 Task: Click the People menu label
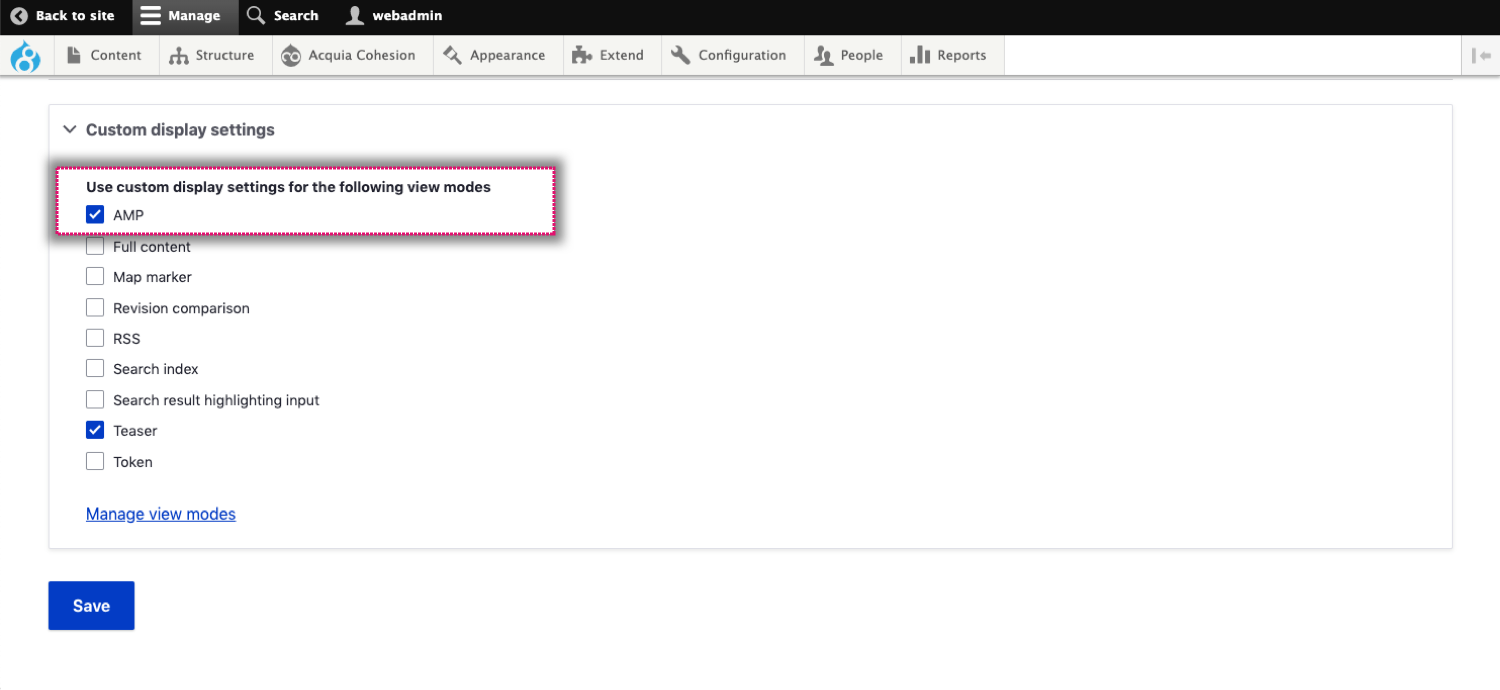click(x=862, y=56)
